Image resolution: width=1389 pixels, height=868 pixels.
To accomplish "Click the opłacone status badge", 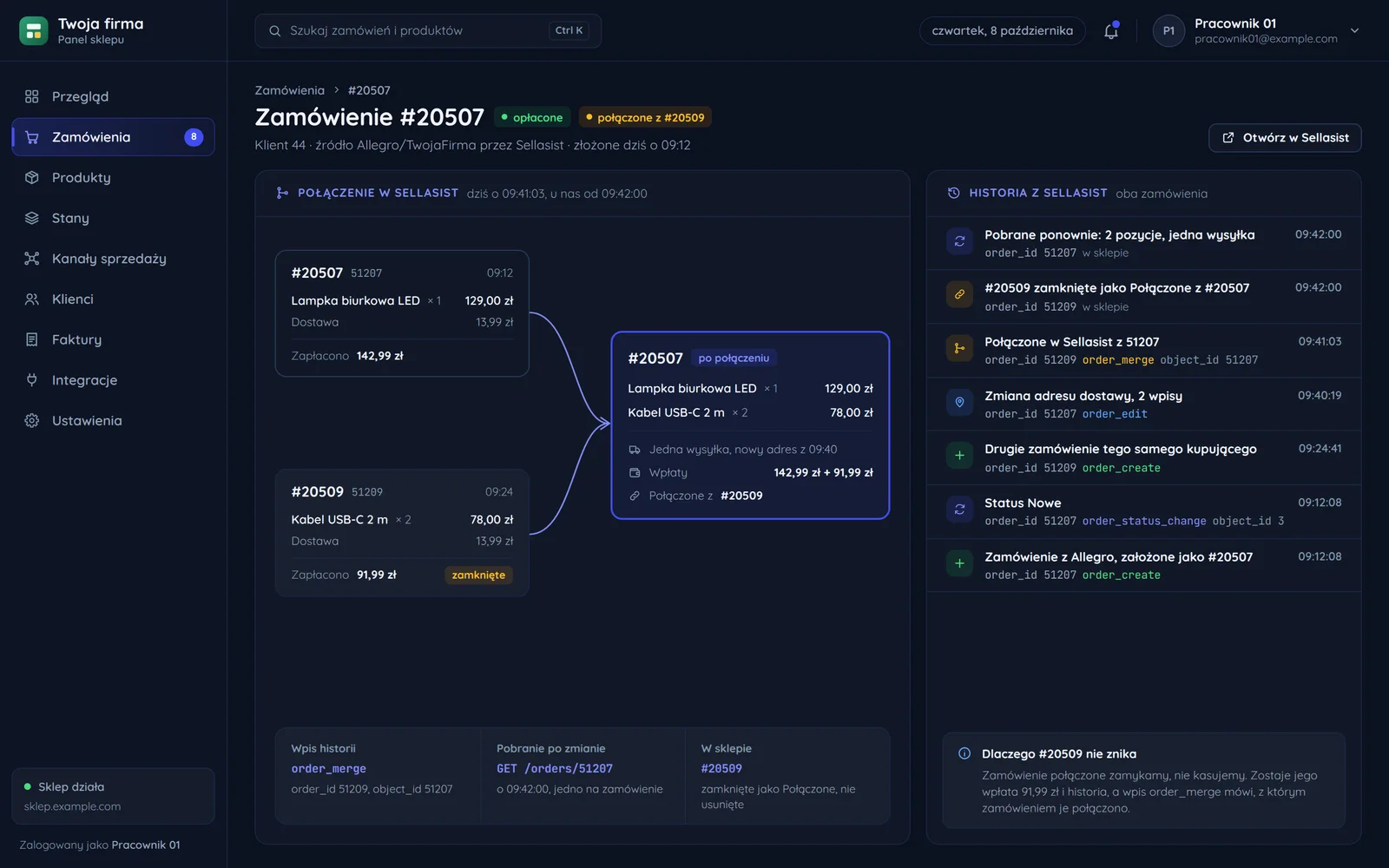I will pos(532,117).
